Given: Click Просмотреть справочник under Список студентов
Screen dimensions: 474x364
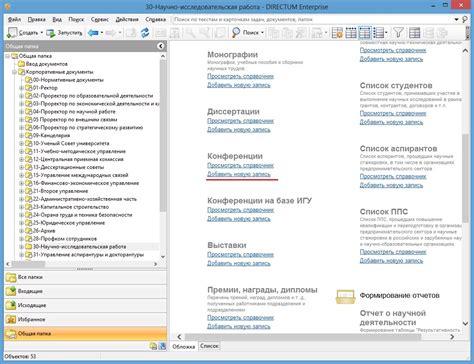Looking at the screenshot, I should click(393, 113).
